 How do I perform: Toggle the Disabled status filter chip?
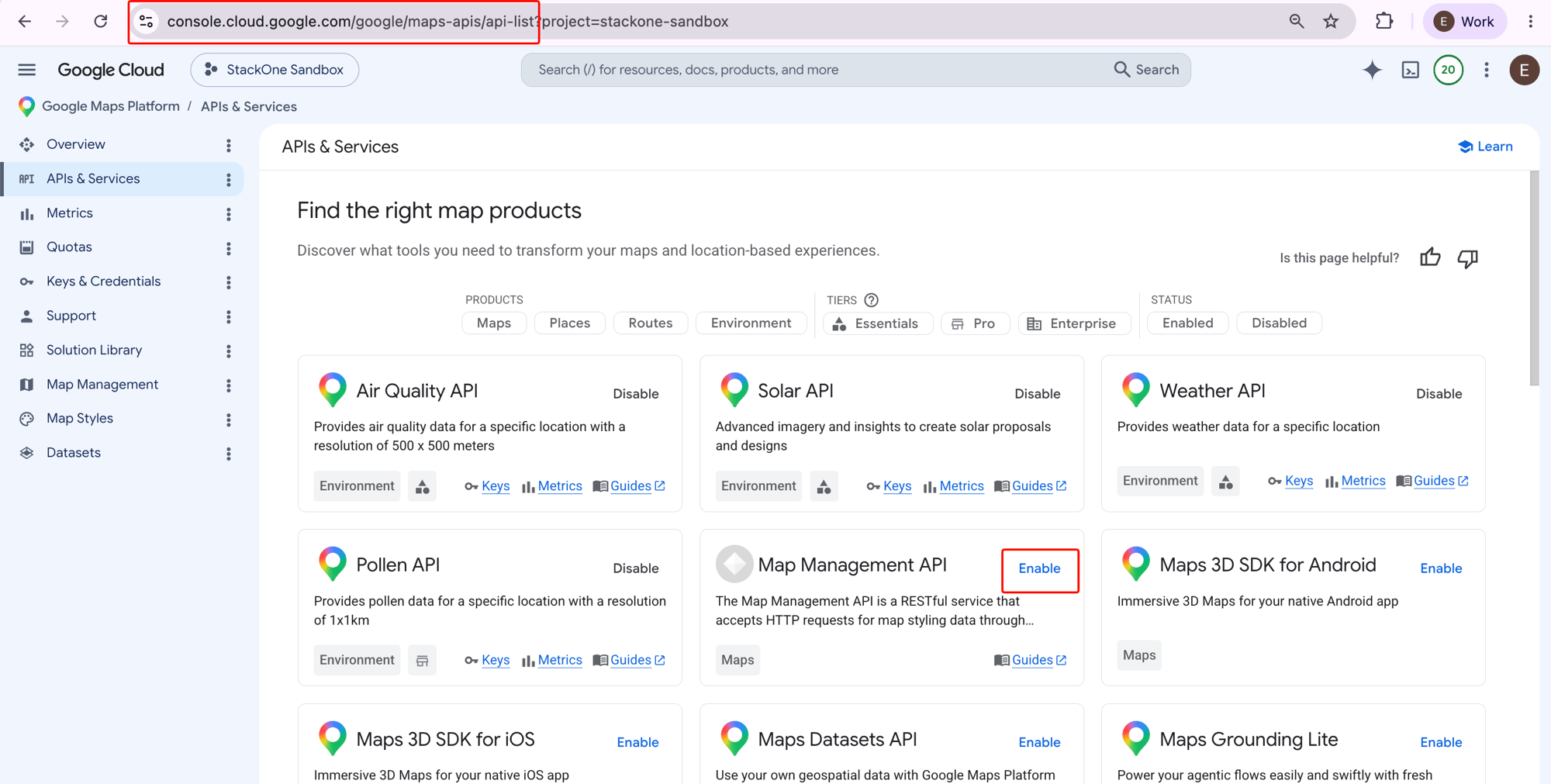[1279, 323]
